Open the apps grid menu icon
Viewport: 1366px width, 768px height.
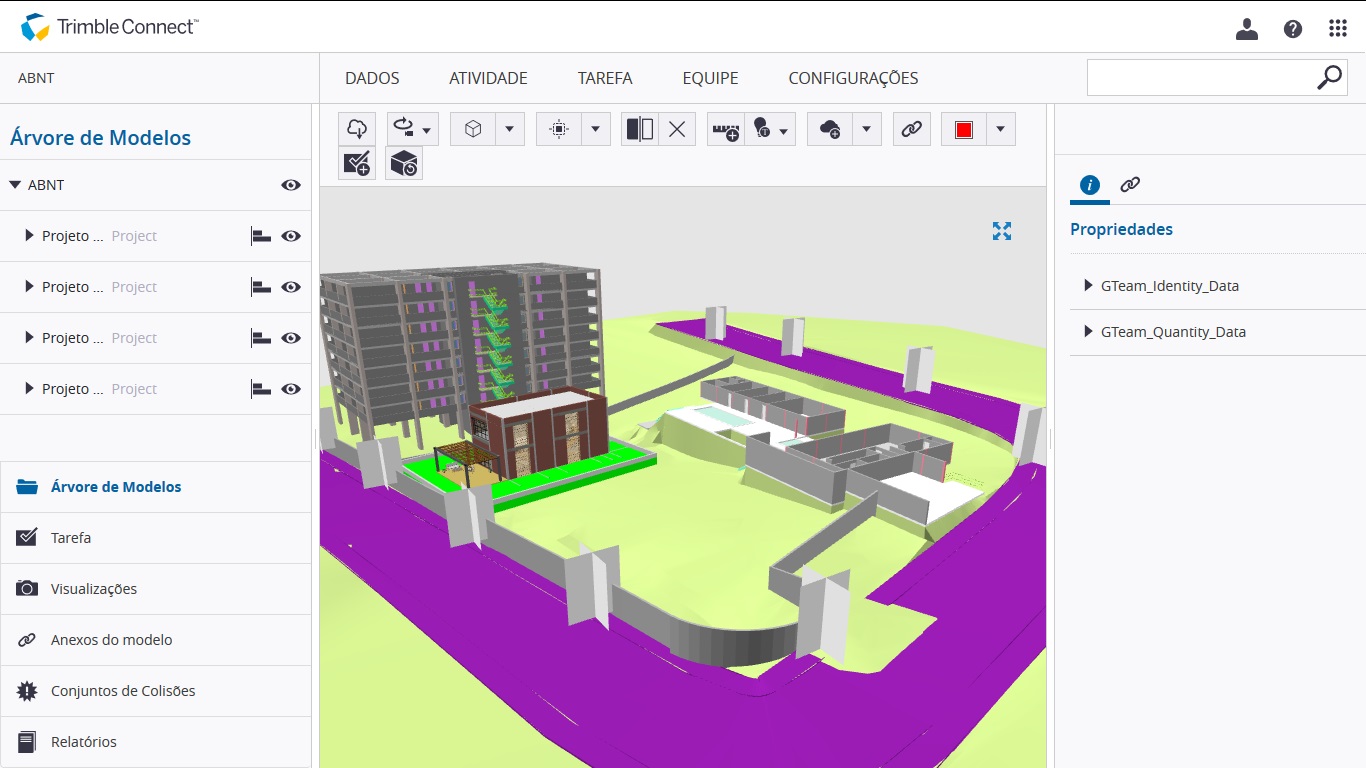[1338, 29]
